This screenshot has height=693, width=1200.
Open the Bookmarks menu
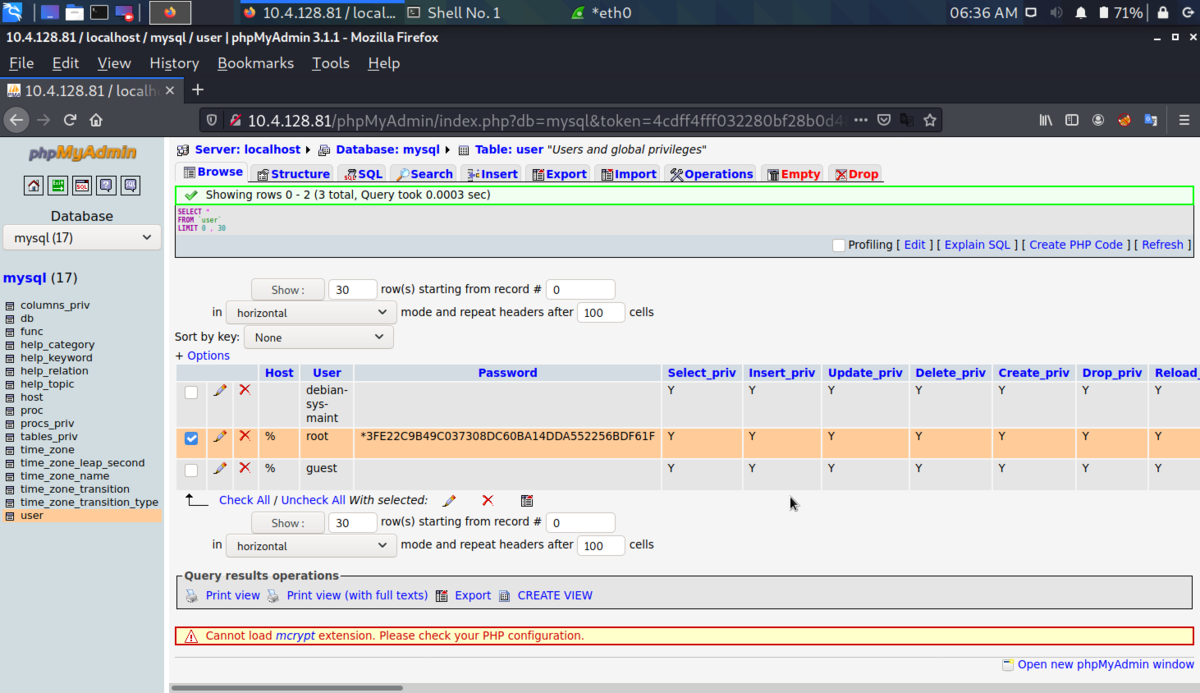tap(256, 63)
